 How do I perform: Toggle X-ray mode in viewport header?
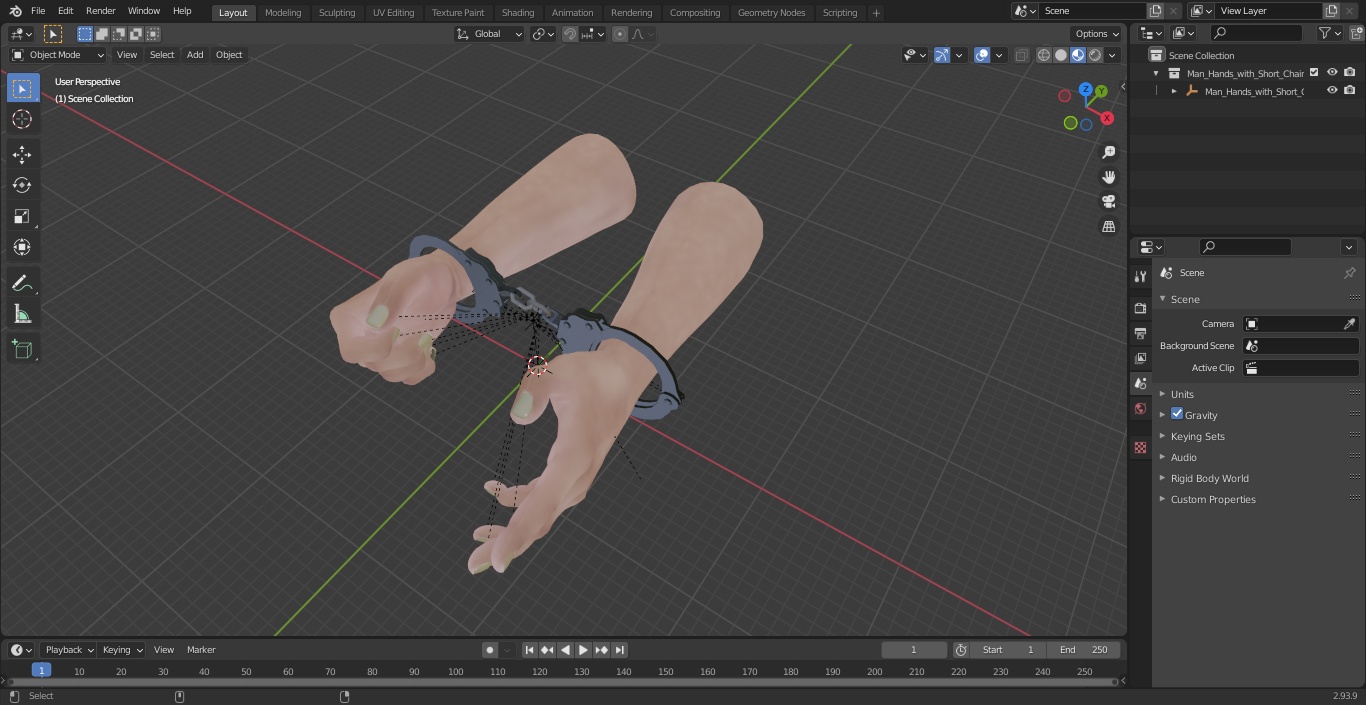[x=1021, y=55]
